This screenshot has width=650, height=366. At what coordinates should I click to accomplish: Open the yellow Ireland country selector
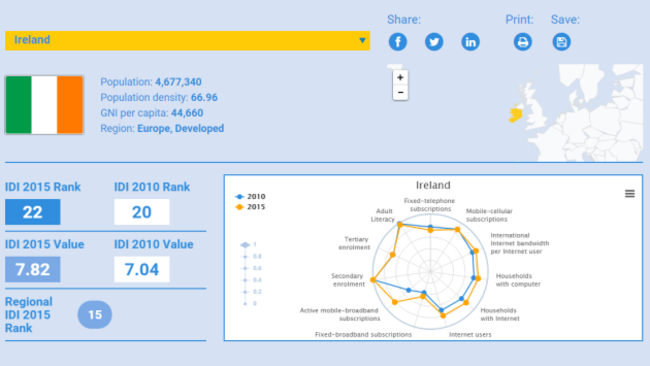(x=187, y=41)
